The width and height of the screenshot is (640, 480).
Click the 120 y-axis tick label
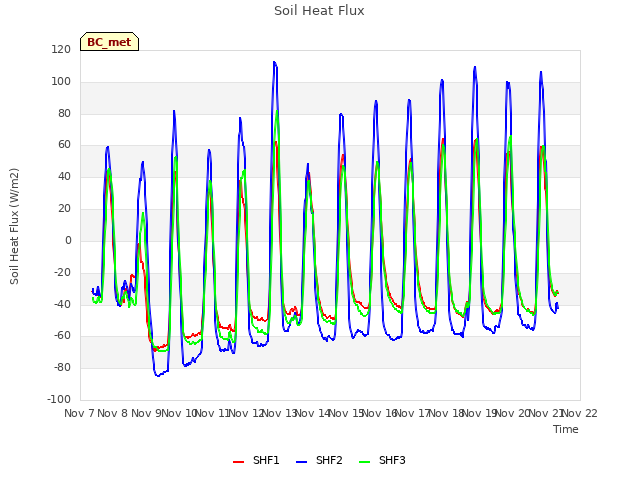(61, 49)
